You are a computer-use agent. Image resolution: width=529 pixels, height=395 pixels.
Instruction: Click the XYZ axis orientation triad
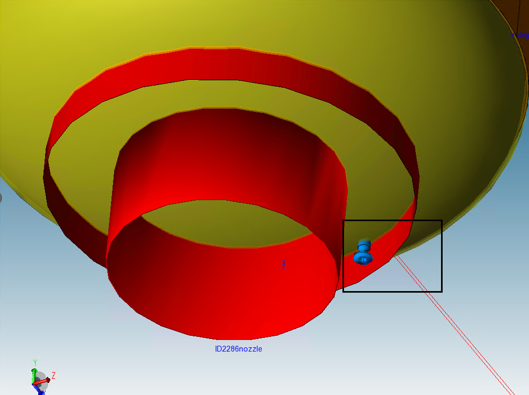pos(42,377)
